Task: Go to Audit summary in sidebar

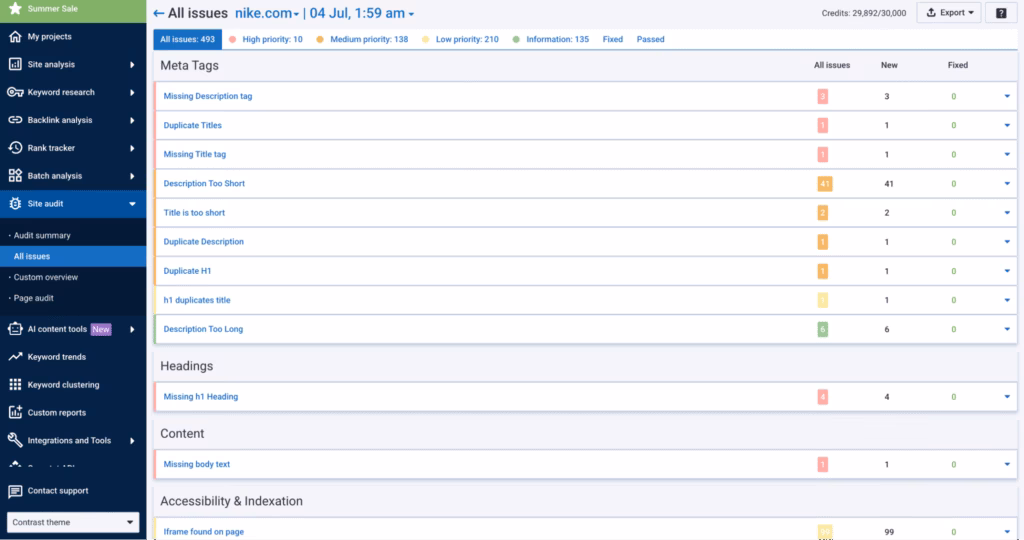Action: pyautogui.click(x=42, y=235)
